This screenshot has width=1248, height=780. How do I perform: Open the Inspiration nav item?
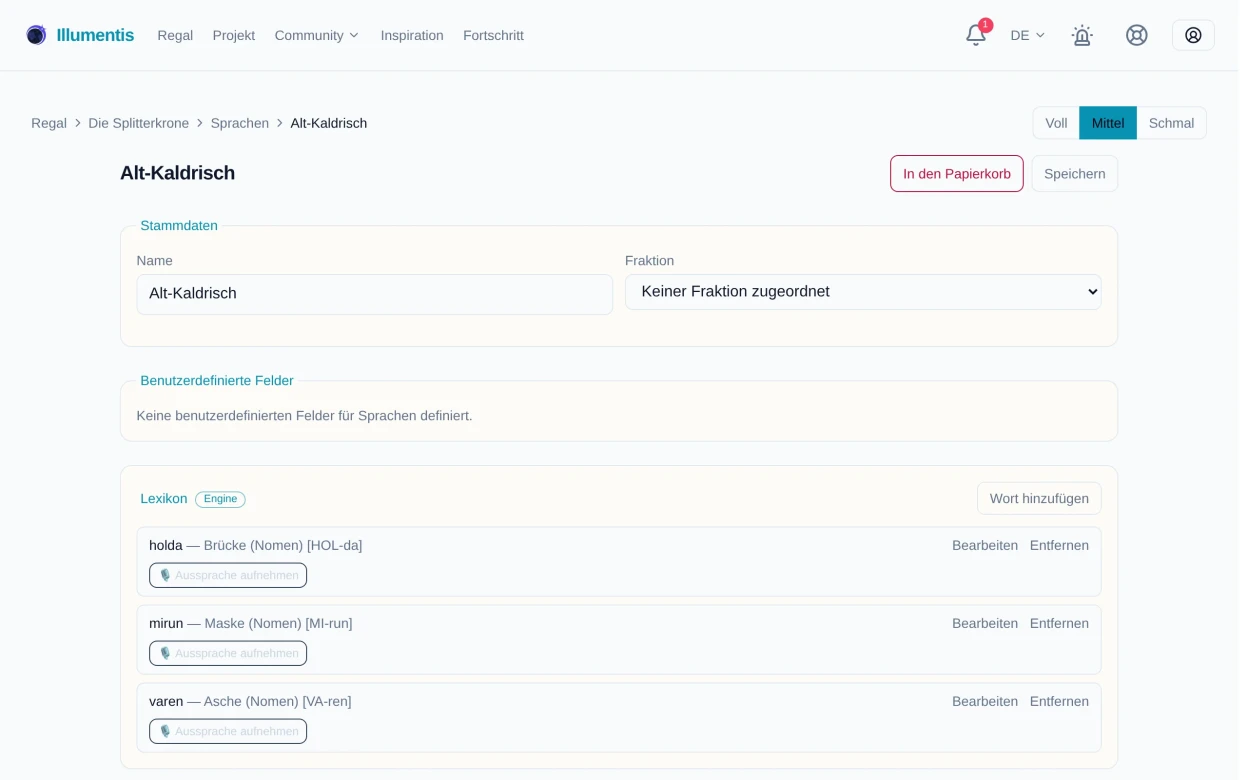pyautogui.click(x=412, y=35)
